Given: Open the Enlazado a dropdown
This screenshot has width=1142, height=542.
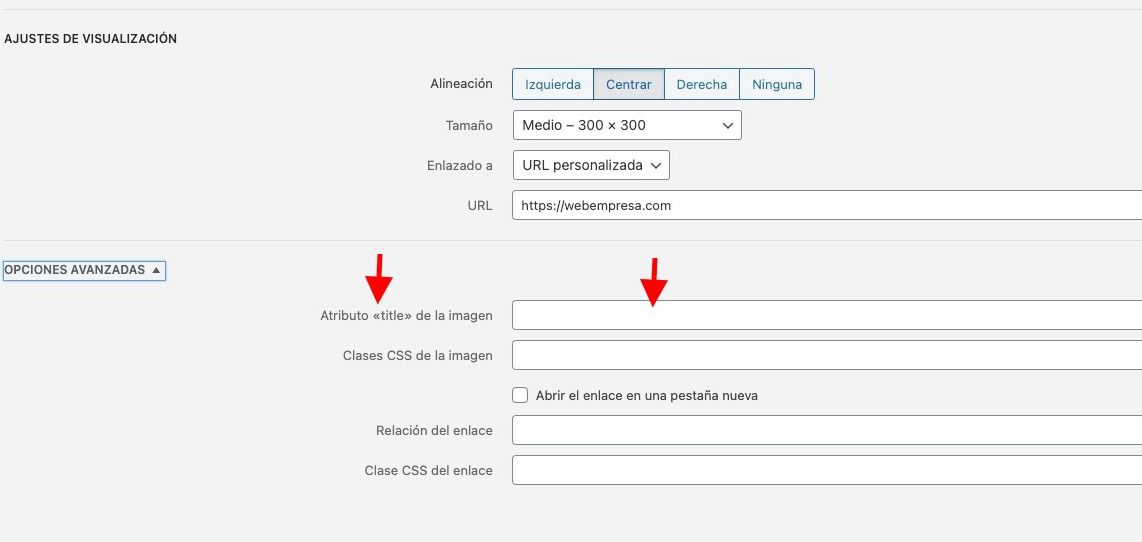Looking at the screenshot, I should point(591,165).
